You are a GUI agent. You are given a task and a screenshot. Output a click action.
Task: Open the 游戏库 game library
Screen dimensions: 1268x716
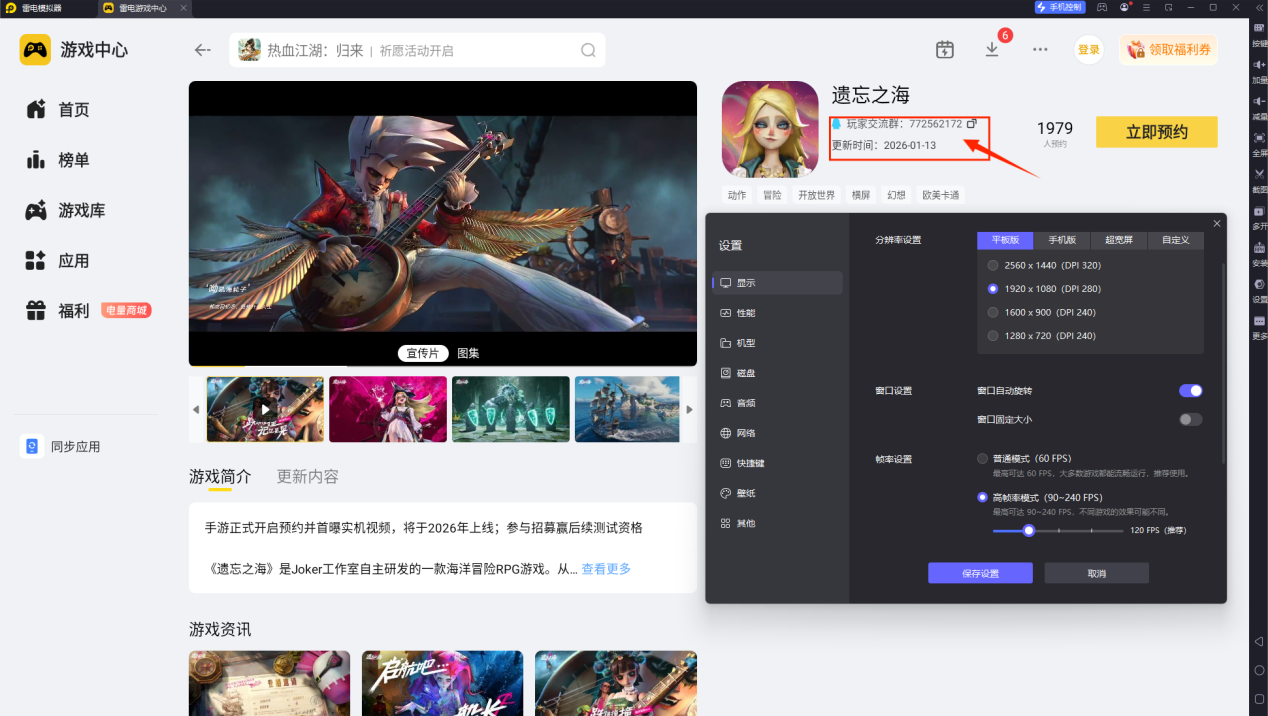66,211
